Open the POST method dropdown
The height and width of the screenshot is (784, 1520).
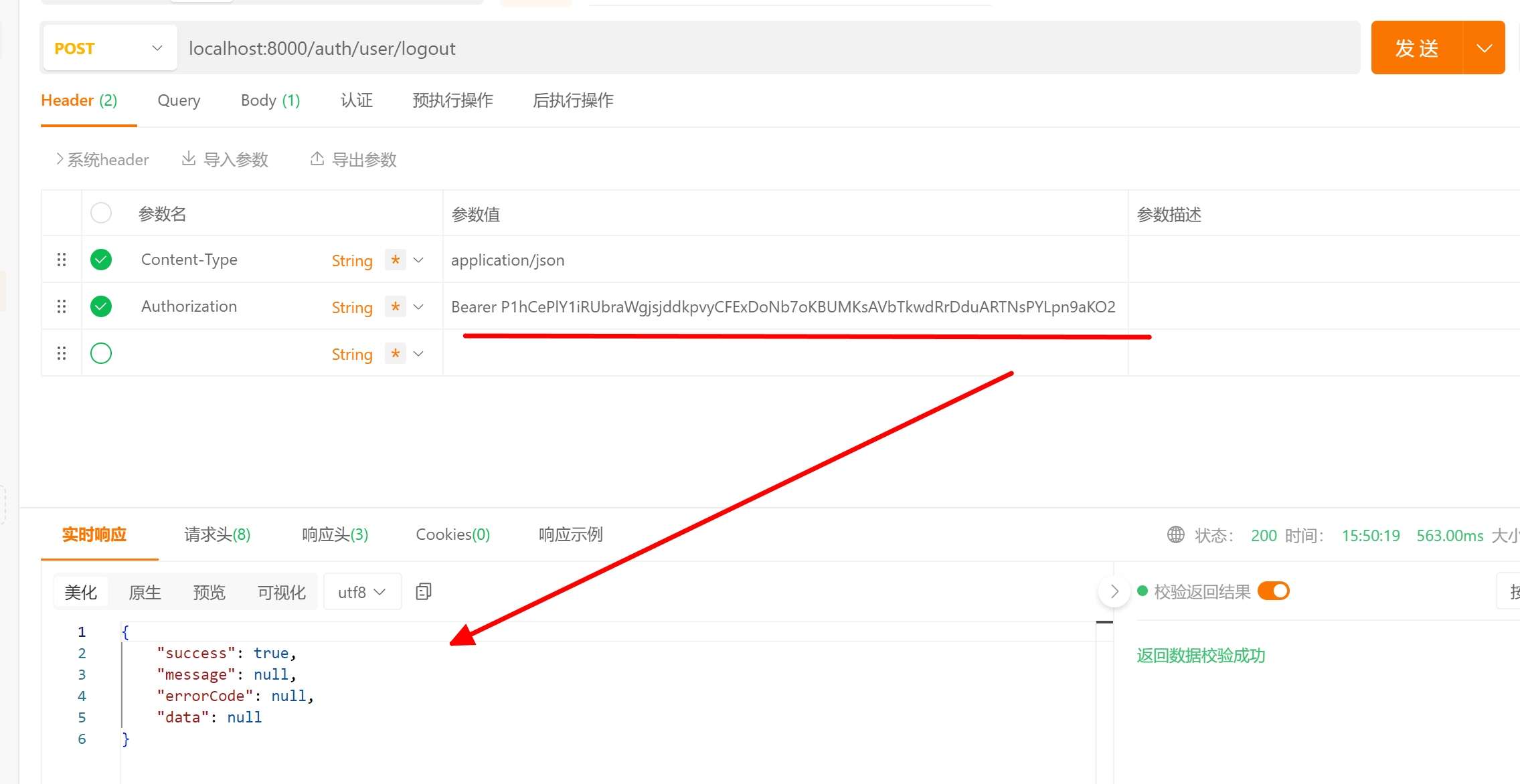(110, 48)
